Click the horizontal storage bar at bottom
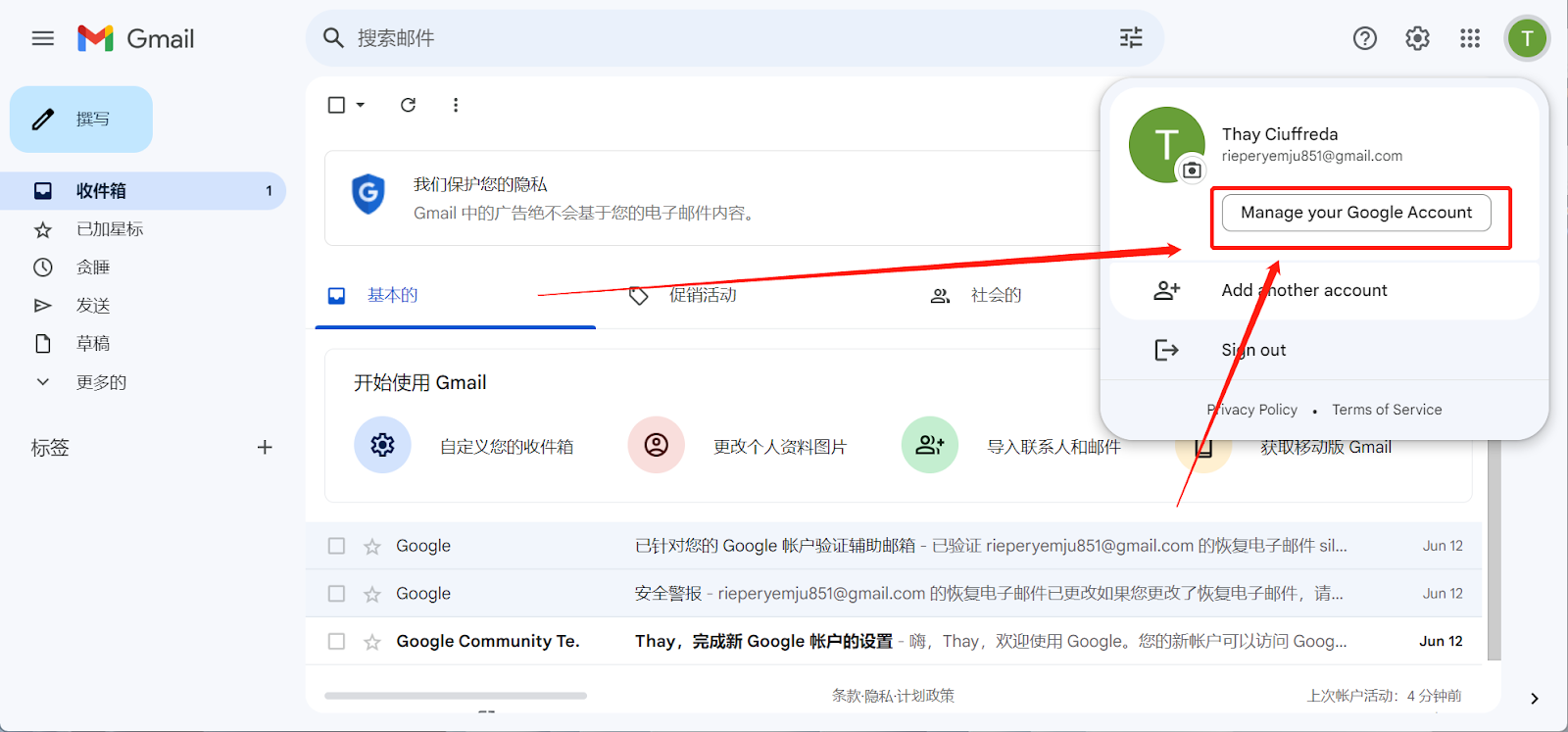Image resolution: width=1568 pixels, height=732 pixels. tap(456, 696)
